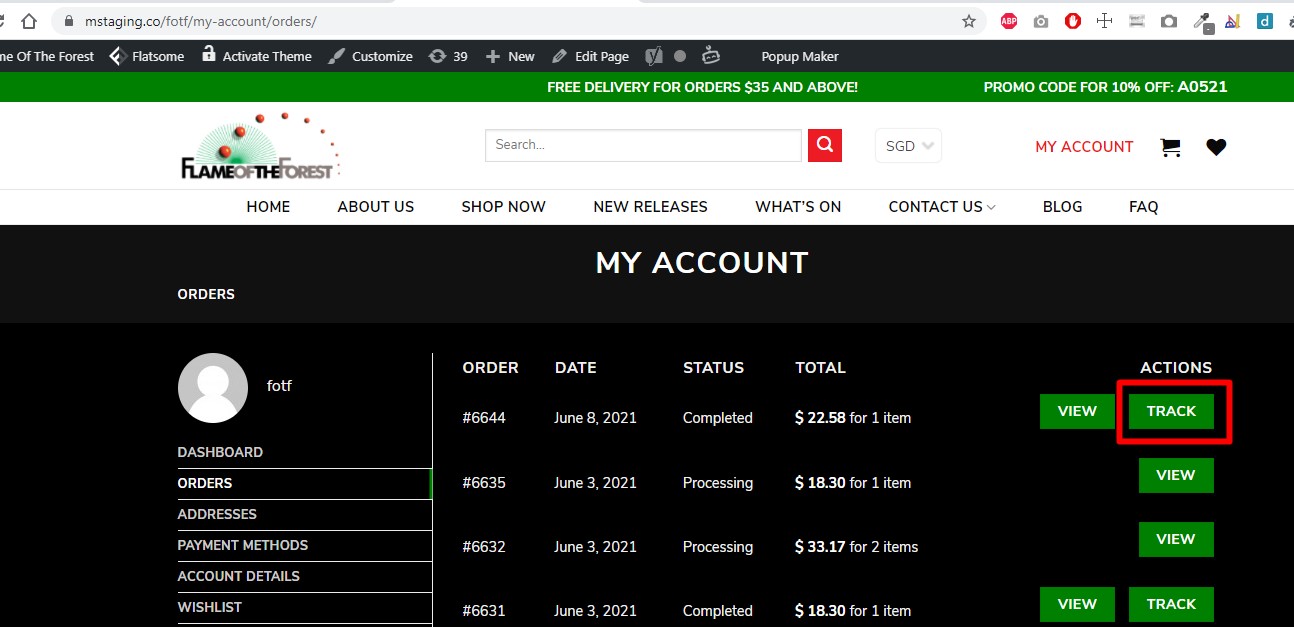View order #6635
The height and width of the screenshot is (627, 1294).
[1176, 475]
